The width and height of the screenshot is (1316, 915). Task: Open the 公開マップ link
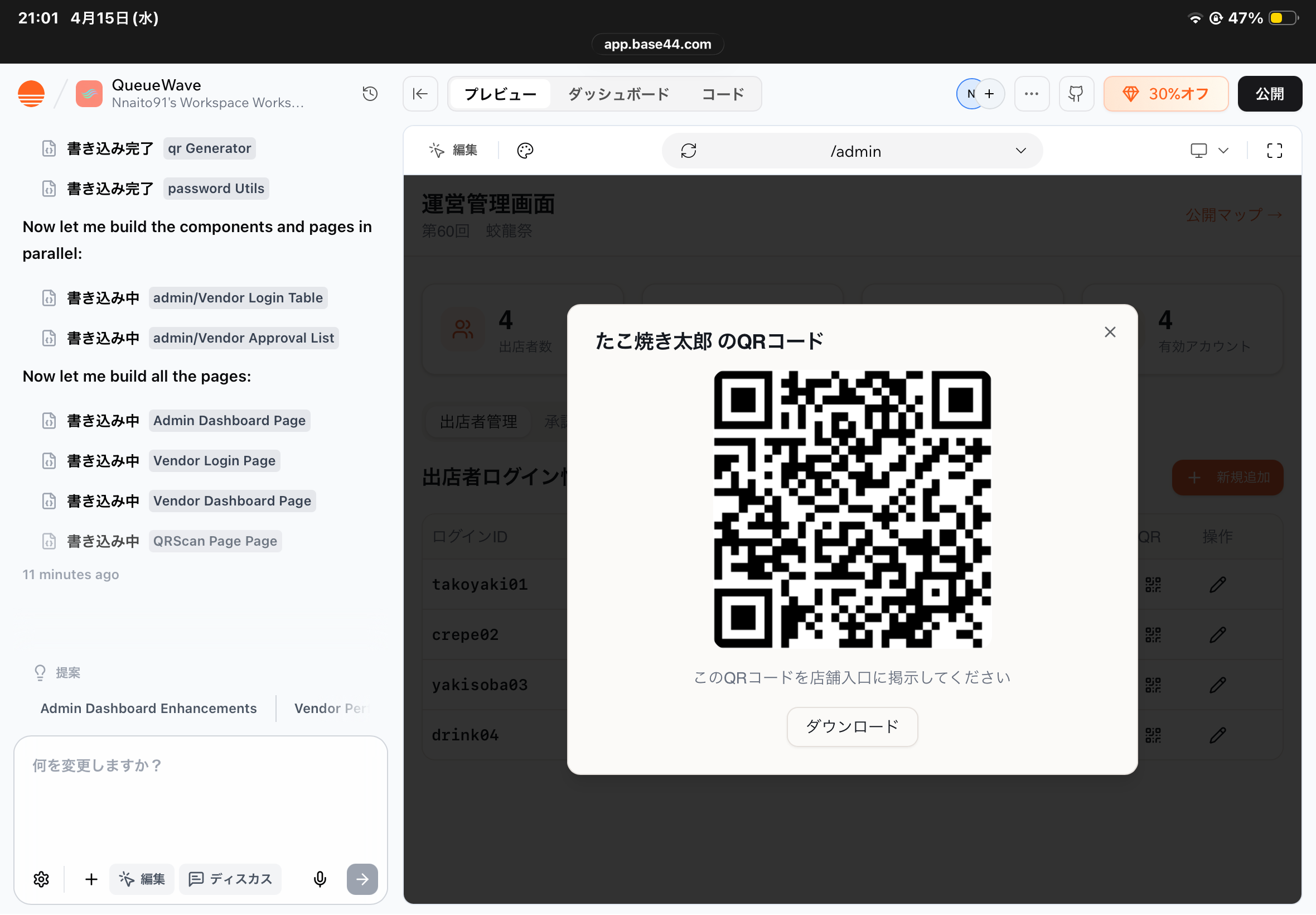click(1233, 215)
